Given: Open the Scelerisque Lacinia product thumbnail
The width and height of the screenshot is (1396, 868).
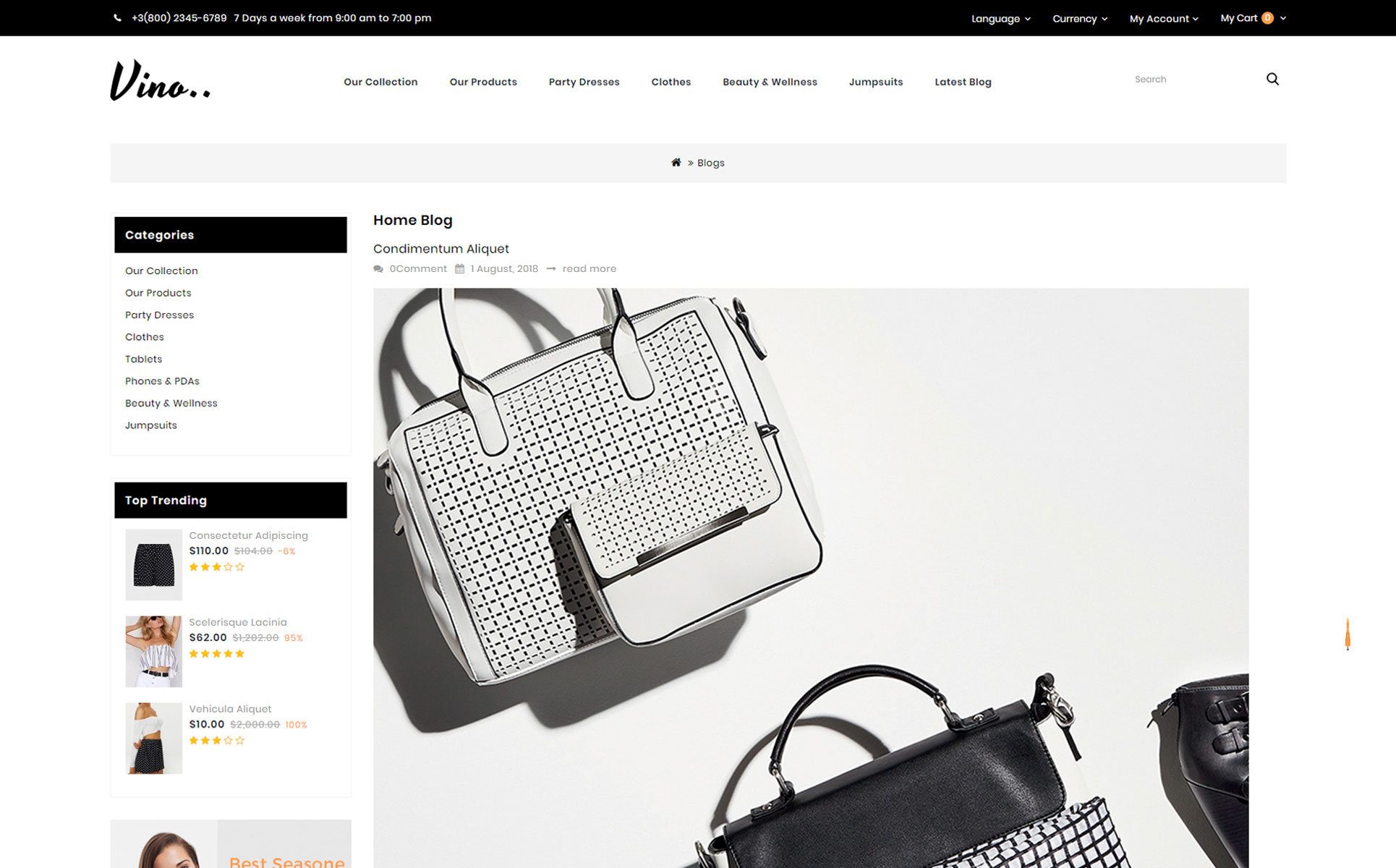Looking at the screenshot, I should (153, 652).
